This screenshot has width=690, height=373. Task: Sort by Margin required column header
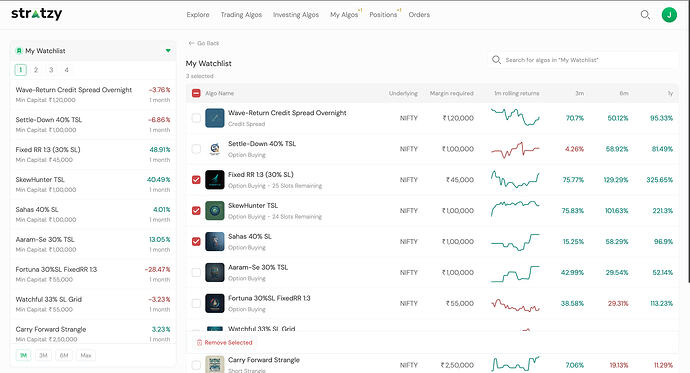[x=451, y=93]
